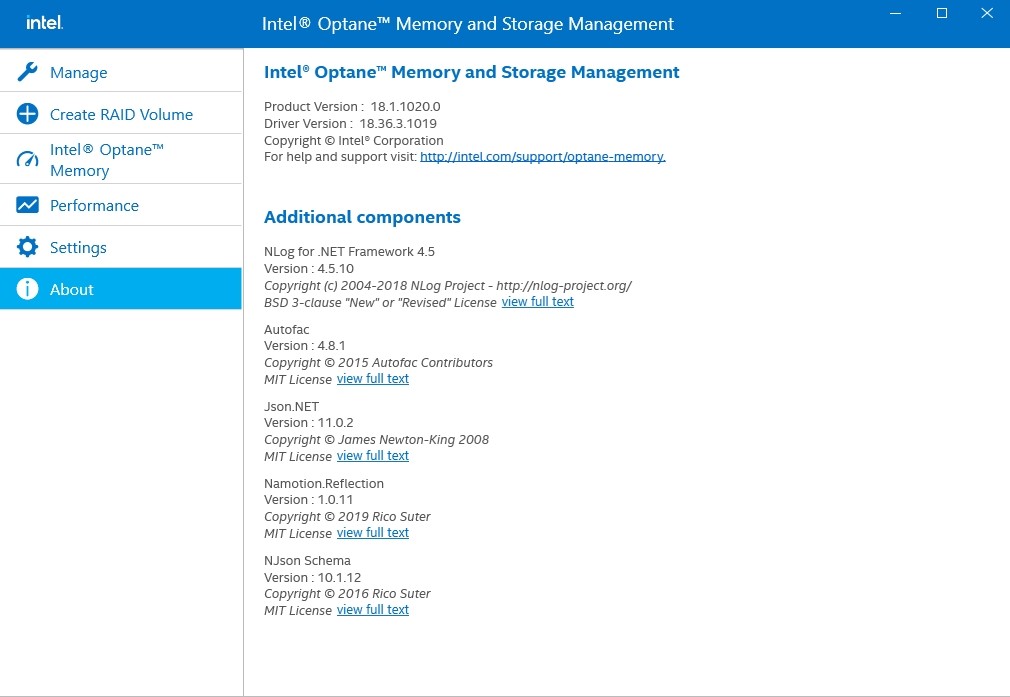
Task: Click the Create RAID Volume plus icon
Action: (x=27, y=114)
